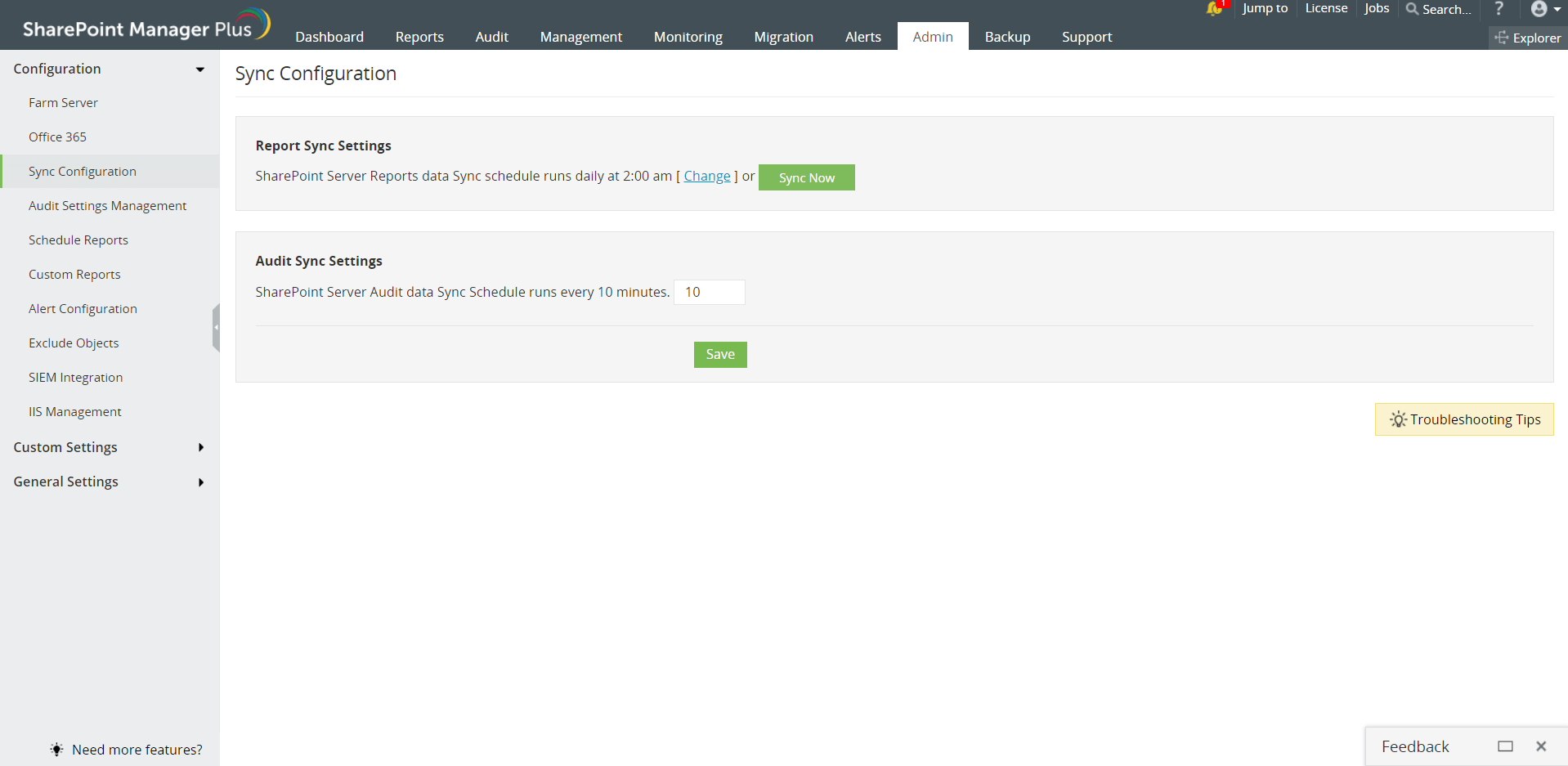Close the Feedback panel
Image resolution: width=1568 pixels, height=766 pixels.
click(x=1541, y=746)
